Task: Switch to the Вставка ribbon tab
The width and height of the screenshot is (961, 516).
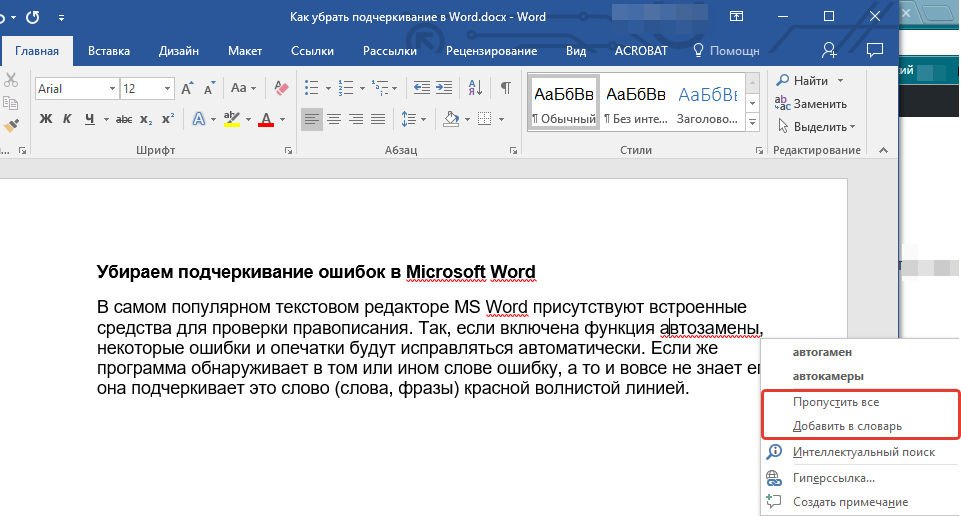Action: point(109,51)
